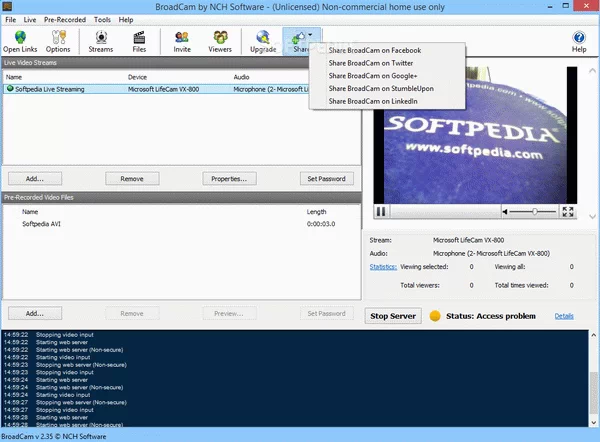
Task: Click the Open Links globe icon
Action: (x=20, y=38)
